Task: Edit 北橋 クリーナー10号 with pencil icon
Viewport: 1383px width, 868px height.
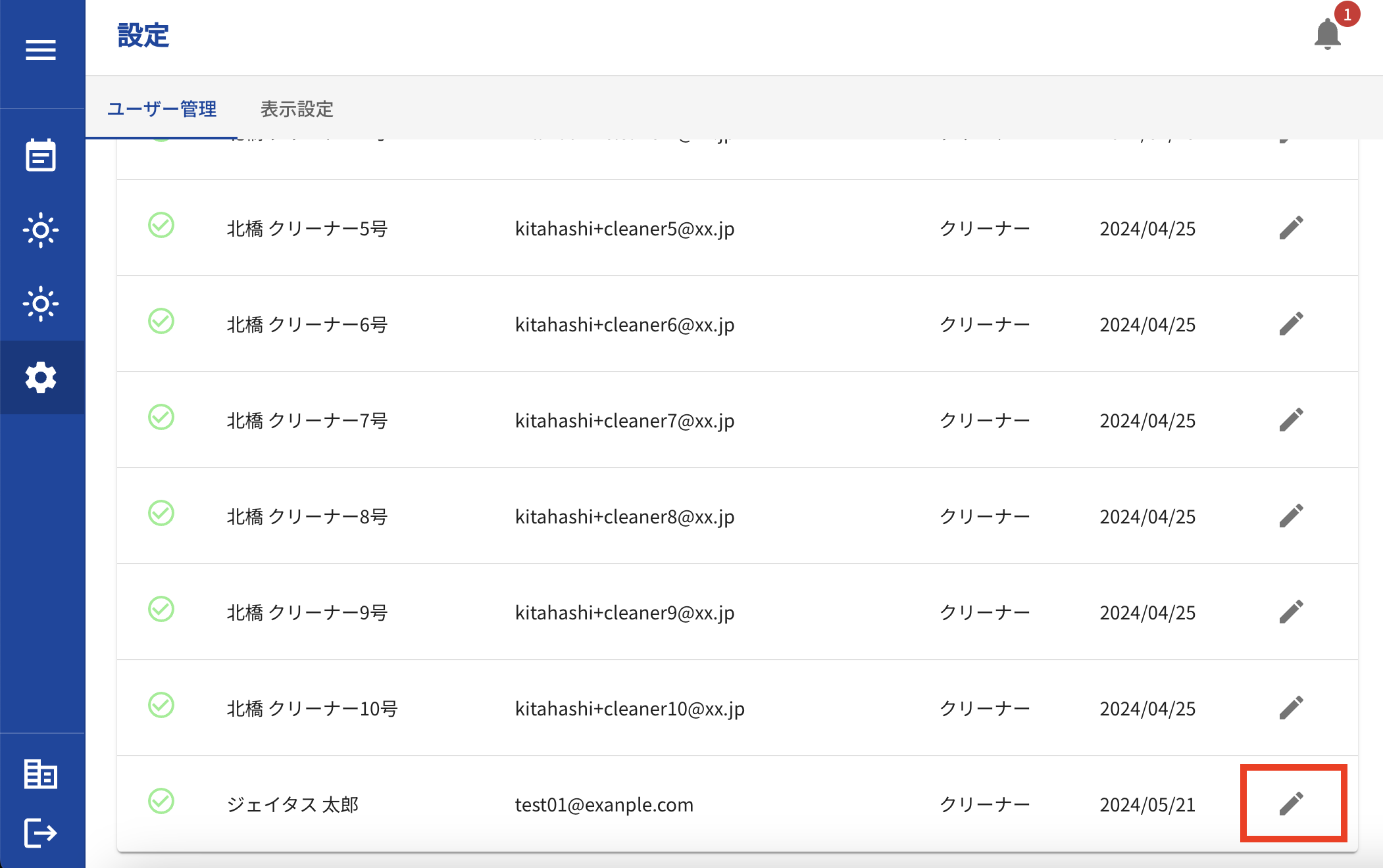Action: point(1291,708)
